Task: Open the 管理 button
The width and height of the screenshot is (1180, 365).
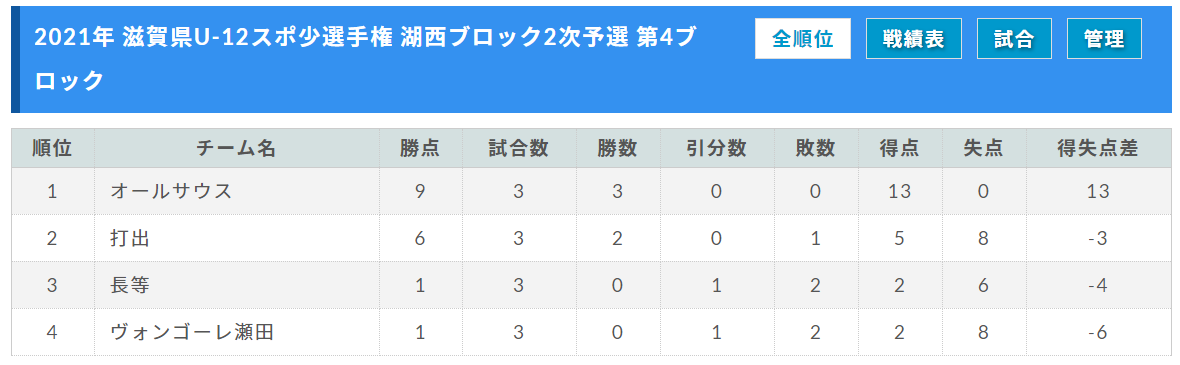Action: point(1104,39)
